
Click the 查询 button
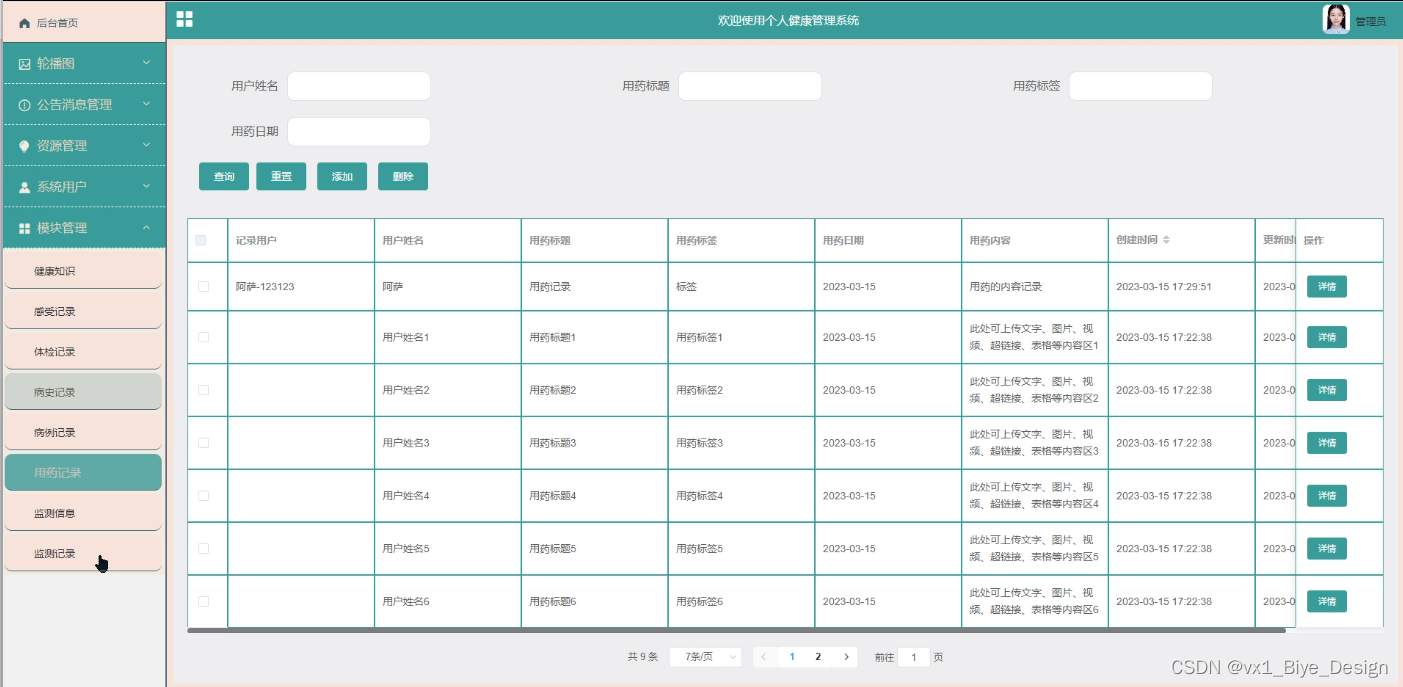pyautogui.click(x=224, y=176)
